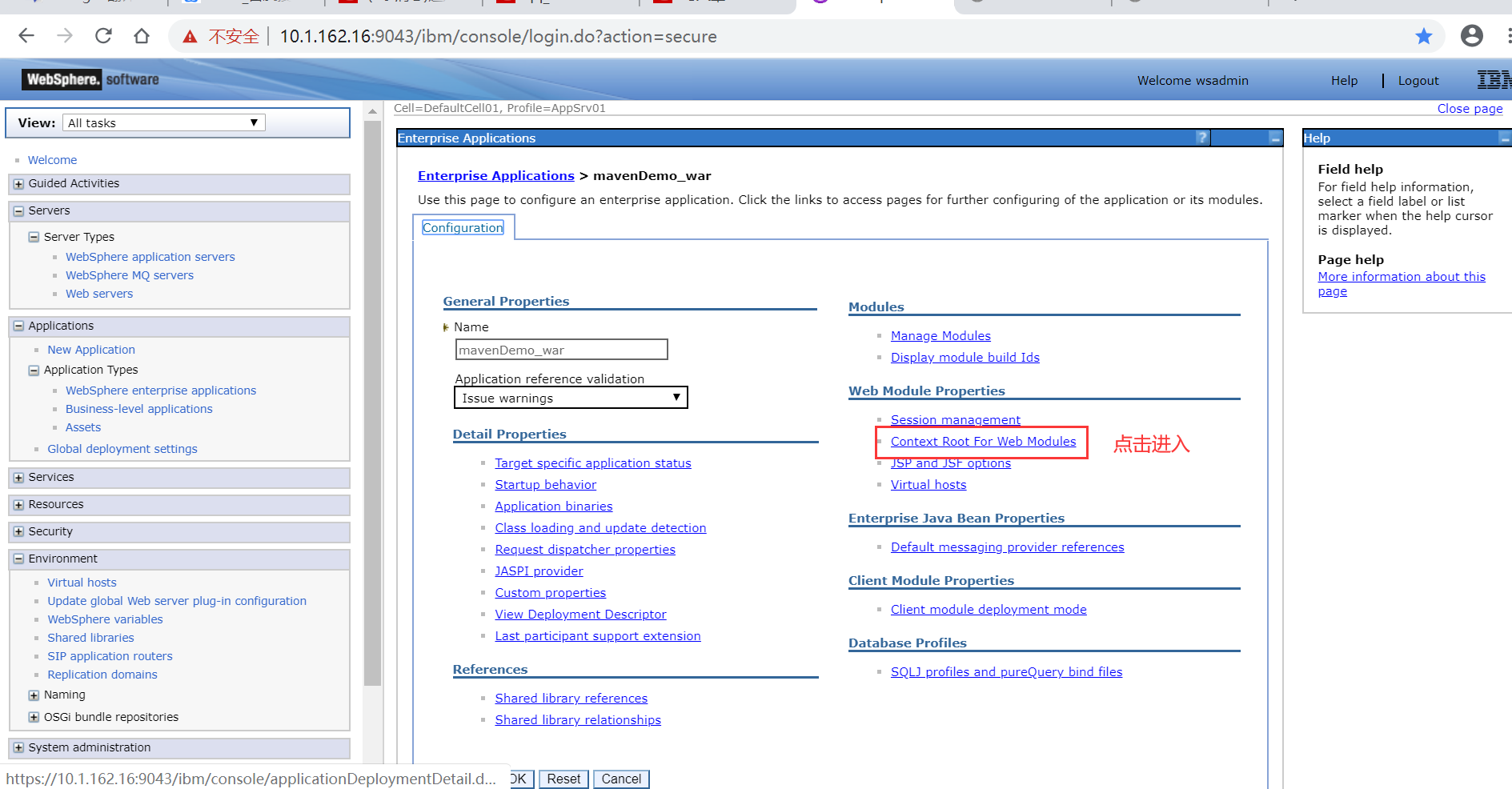1512x789 pixels.
Task: Open the Context Root For Web Modules link
Action: pyautogui.click(x=983, y=441)
